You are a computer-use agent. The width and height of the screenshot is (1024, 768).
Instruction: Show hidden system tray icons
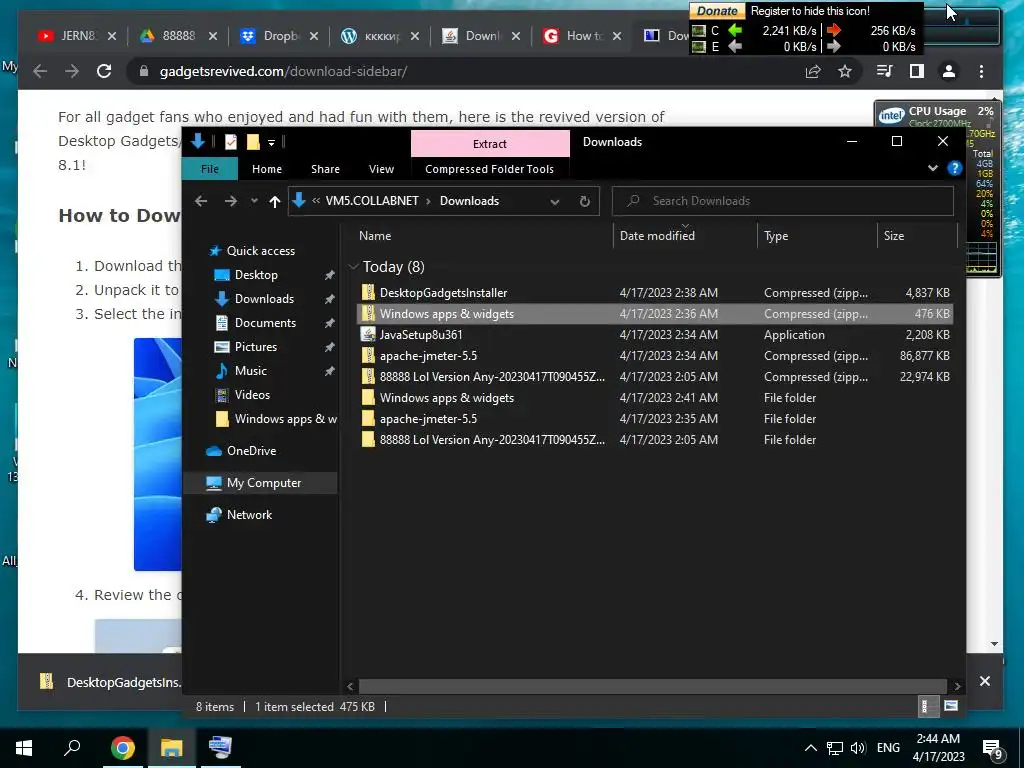pos(810,748)
